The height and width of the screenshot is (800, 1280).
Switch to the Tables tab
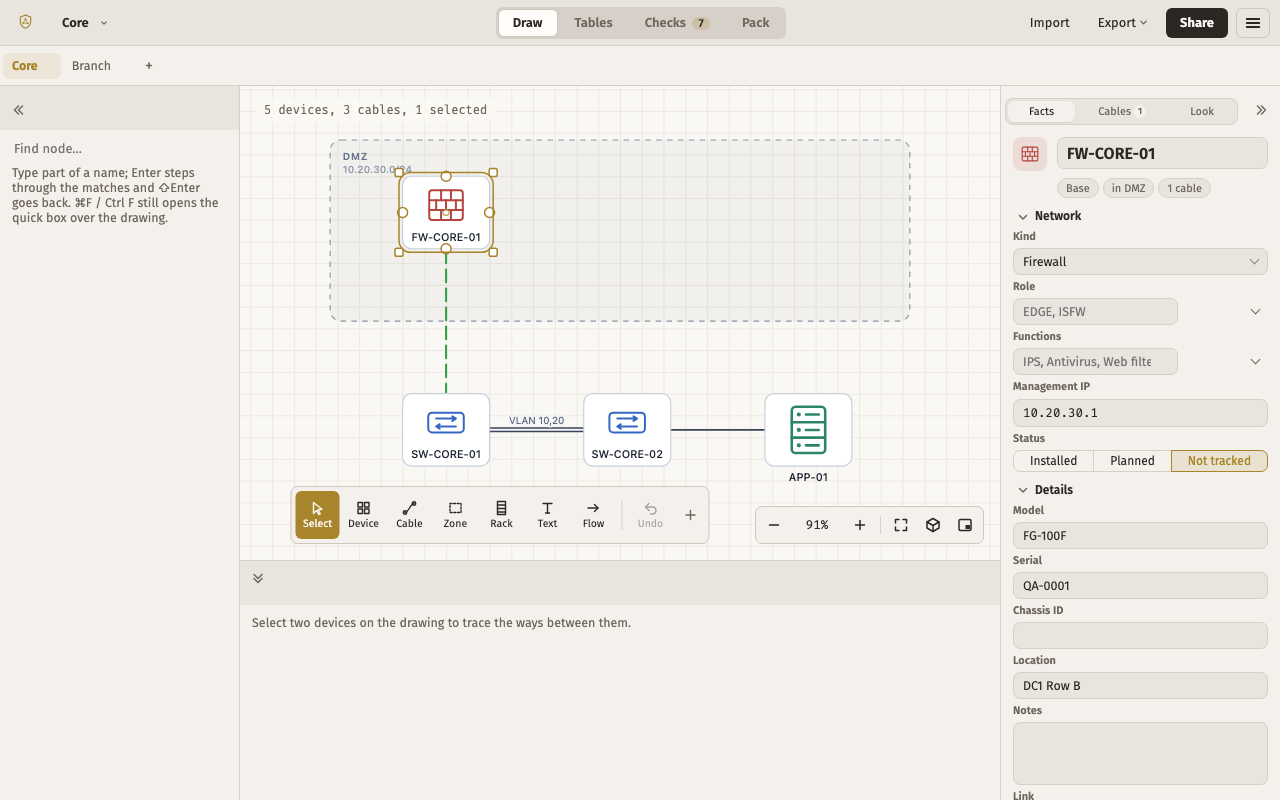(x=593, y=23)
